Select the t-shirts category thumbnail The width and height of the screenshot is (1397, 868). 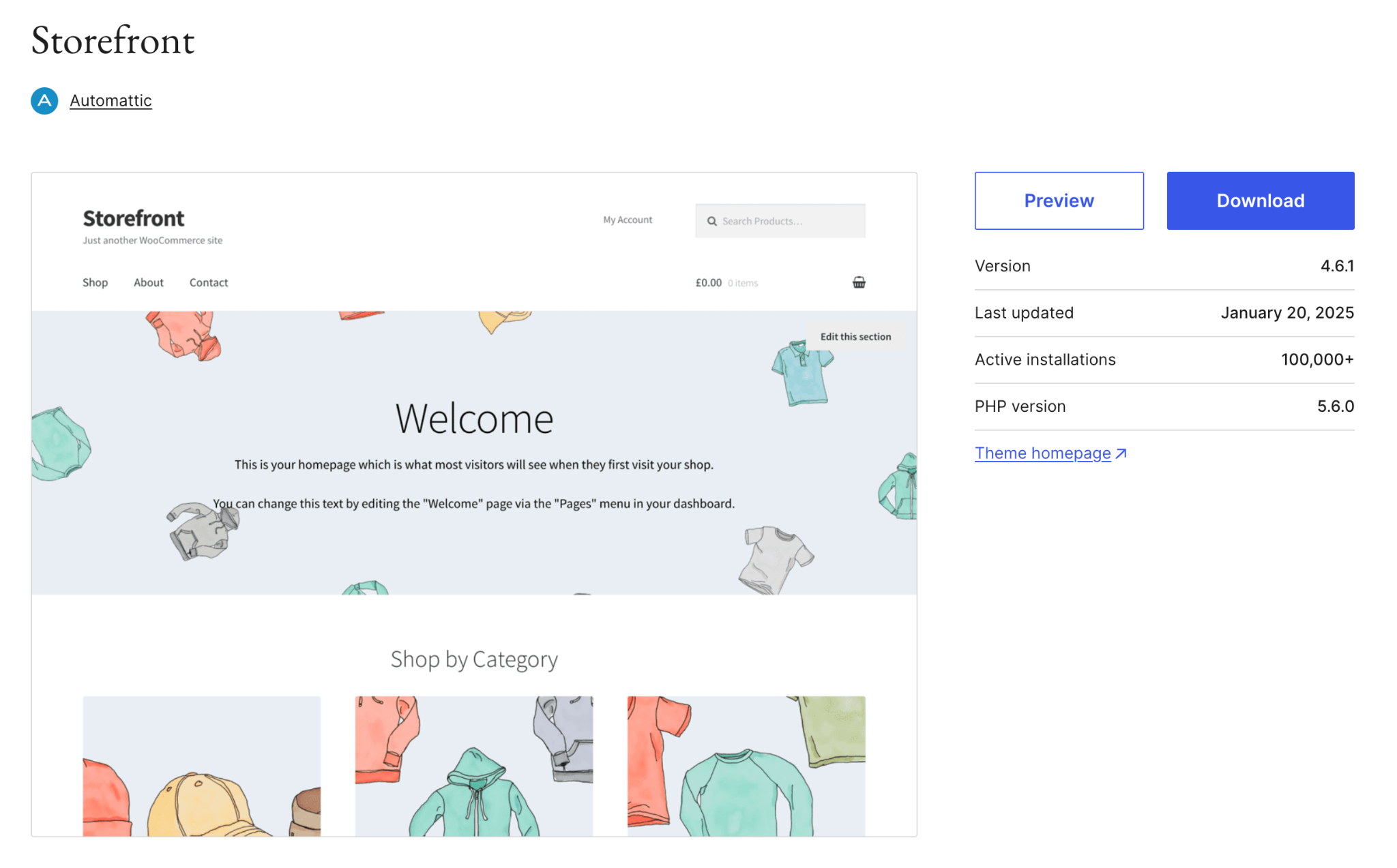[x=746, y=766]
